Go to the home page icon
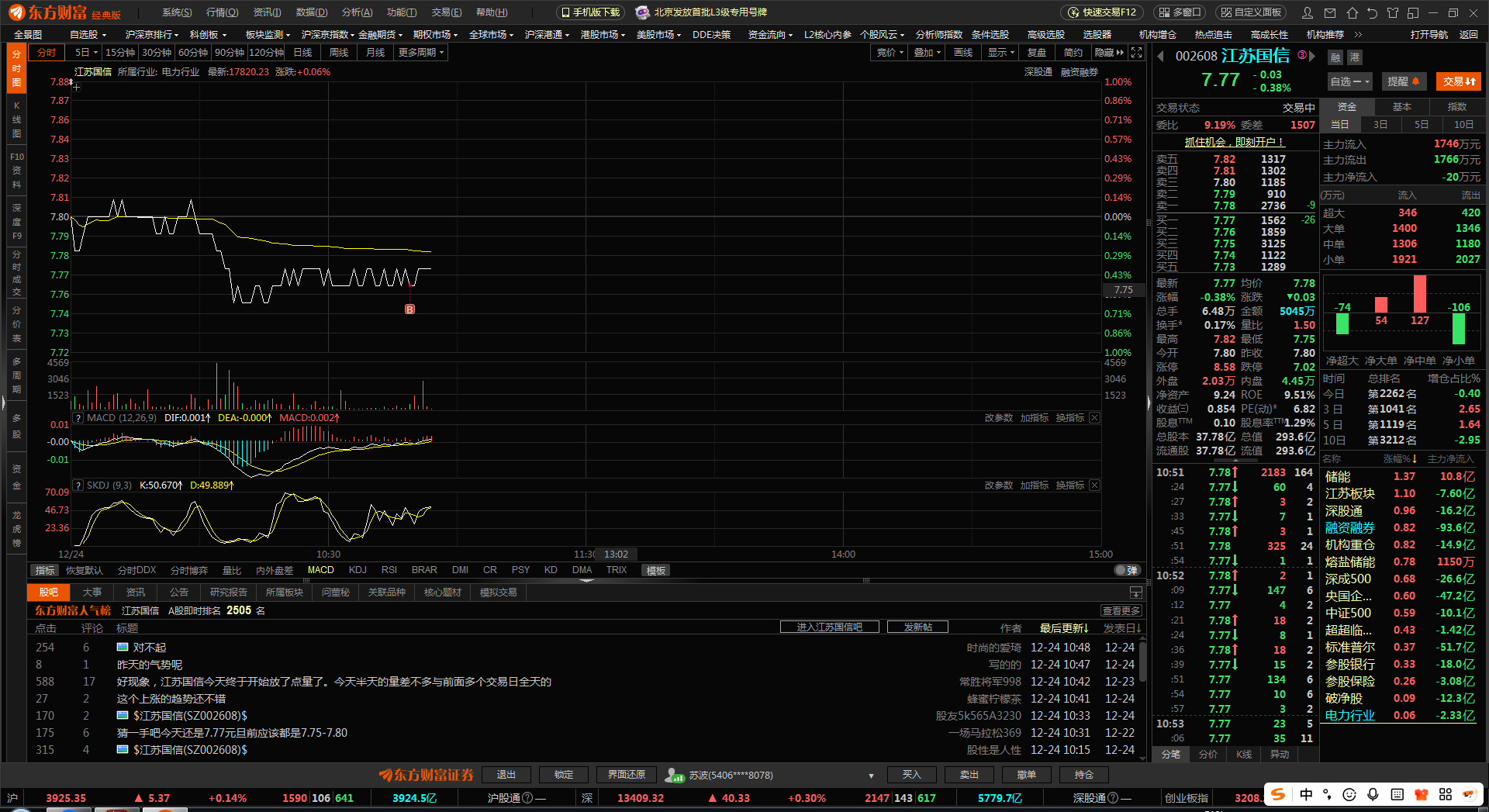The height and width of the screenshot is (812, 1489). [1353, 12]
